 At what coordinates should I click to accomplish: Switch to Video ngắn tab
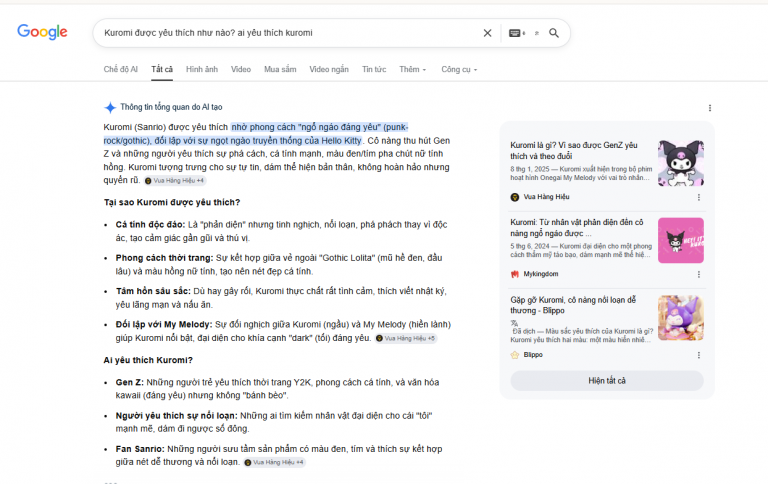click(329, 69)
